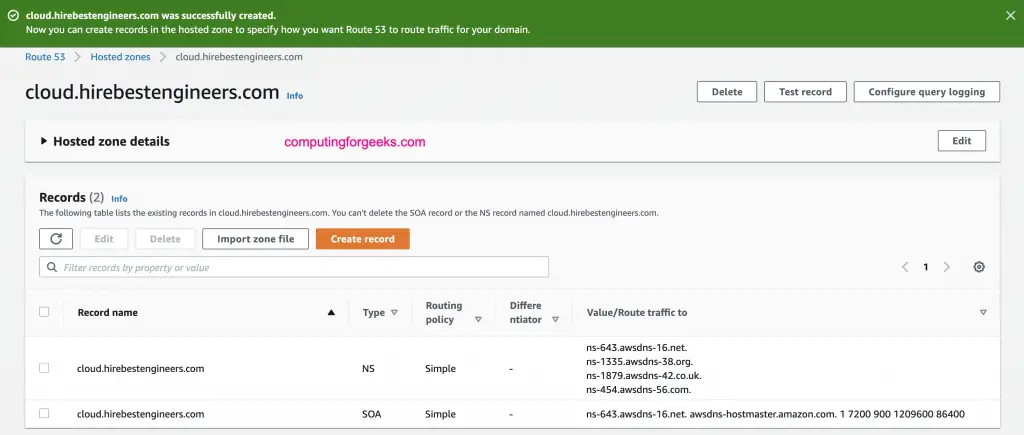Image resolution: width=1024 pixels, height=435 pixels.
Task: Sort by Record name ascending arrow
Action: (x=331, y=313)
